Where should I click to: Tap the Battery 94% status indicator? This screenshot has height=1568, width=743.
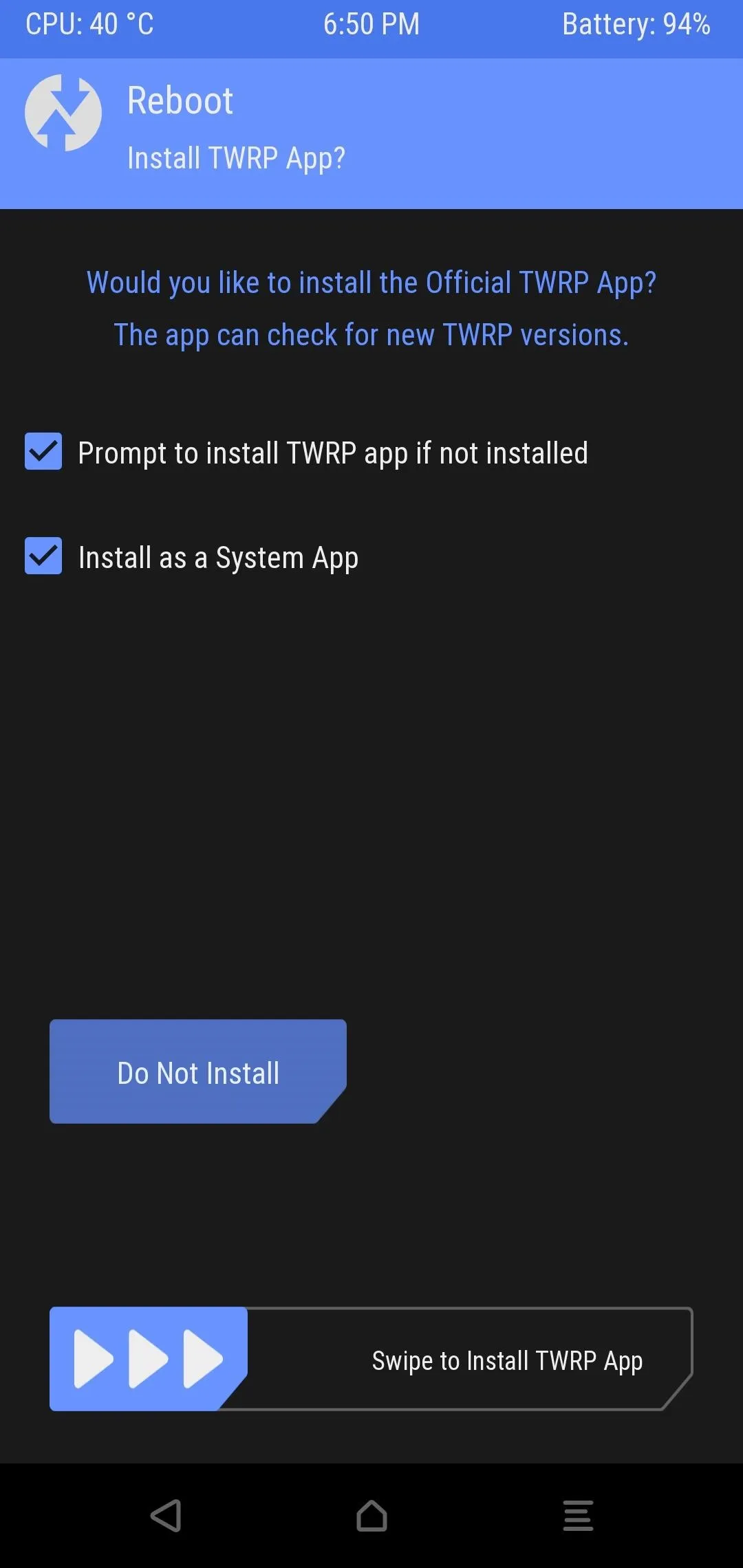tap(636, 25)
